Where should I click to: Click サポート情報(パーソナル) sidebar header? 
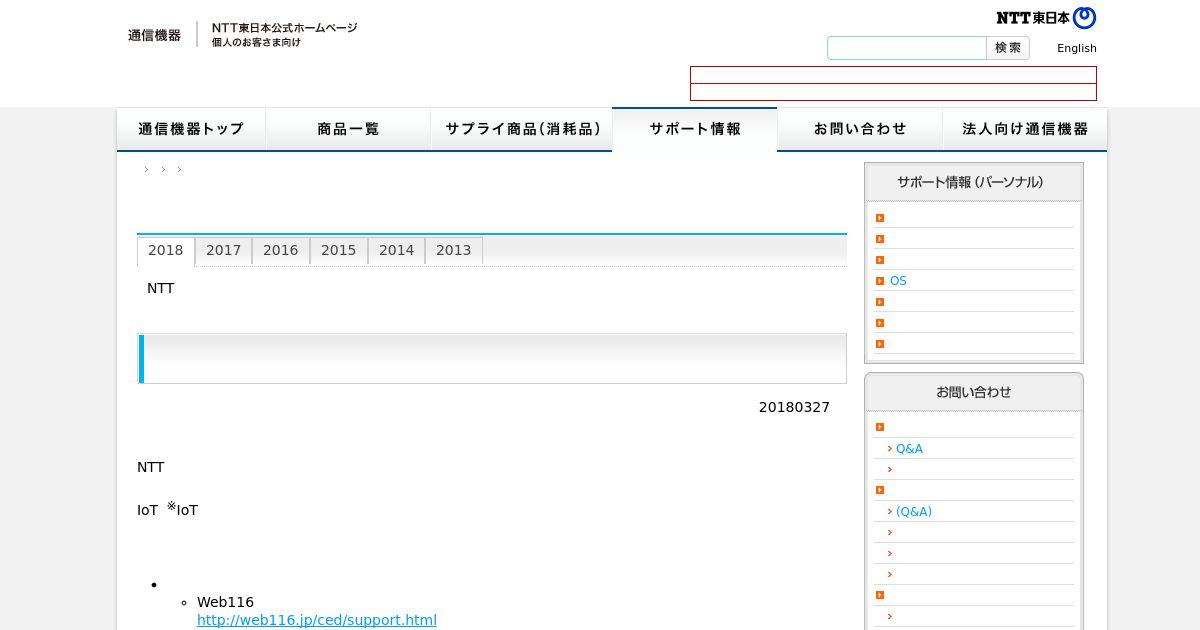pos(974,182)
